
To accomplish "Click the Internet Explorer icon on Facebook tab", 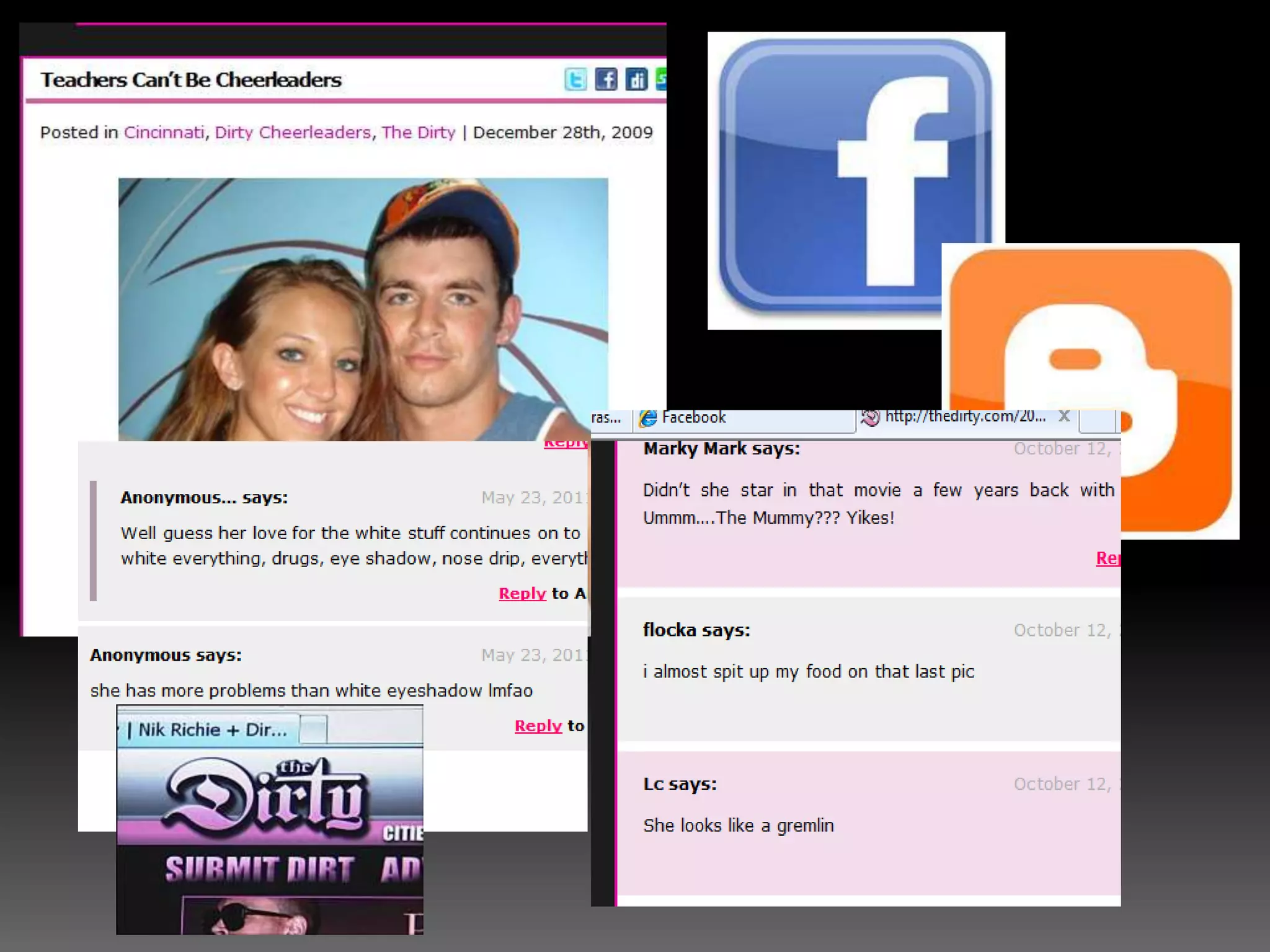I will pyautogui.click(x=648, y=418).
